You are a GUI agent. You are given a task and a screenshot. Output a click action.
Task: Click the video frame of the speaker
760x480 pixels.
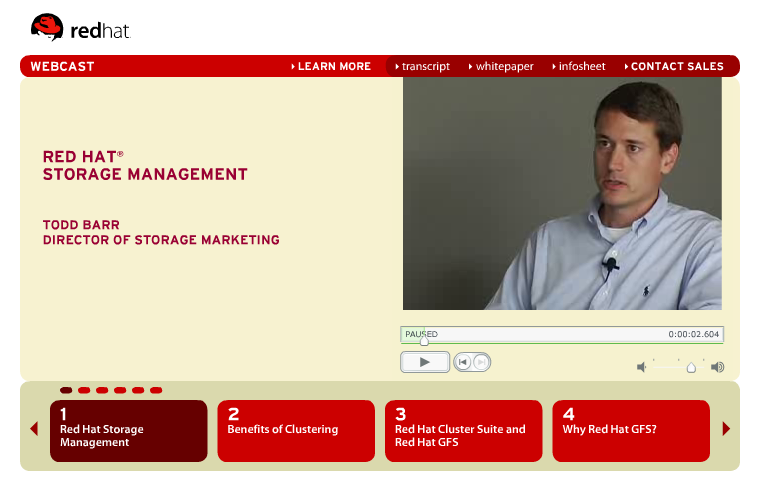(x=562, y=194)
